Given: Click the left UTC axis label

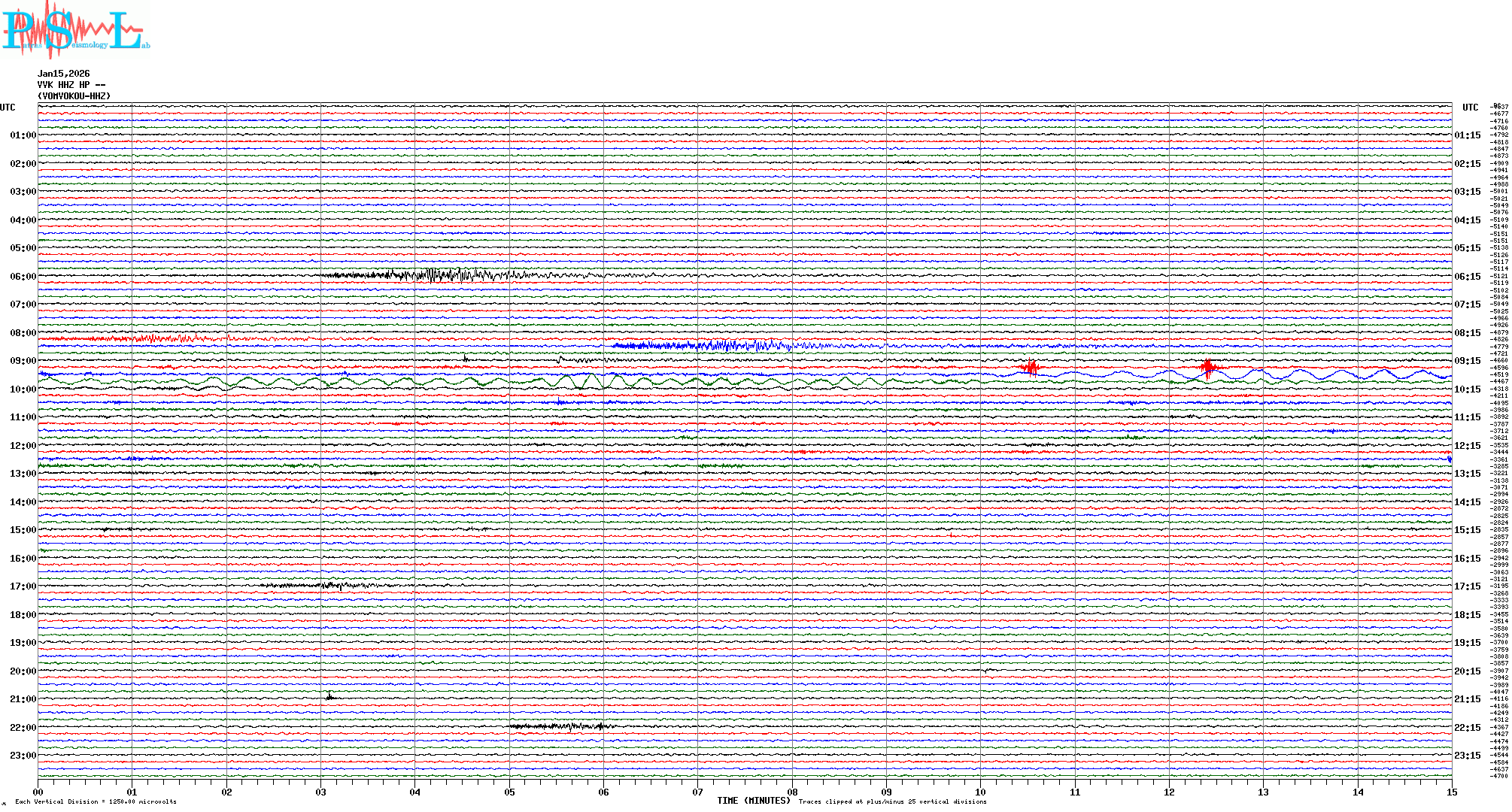Looking at the screenshot, I should pos(8,108).
